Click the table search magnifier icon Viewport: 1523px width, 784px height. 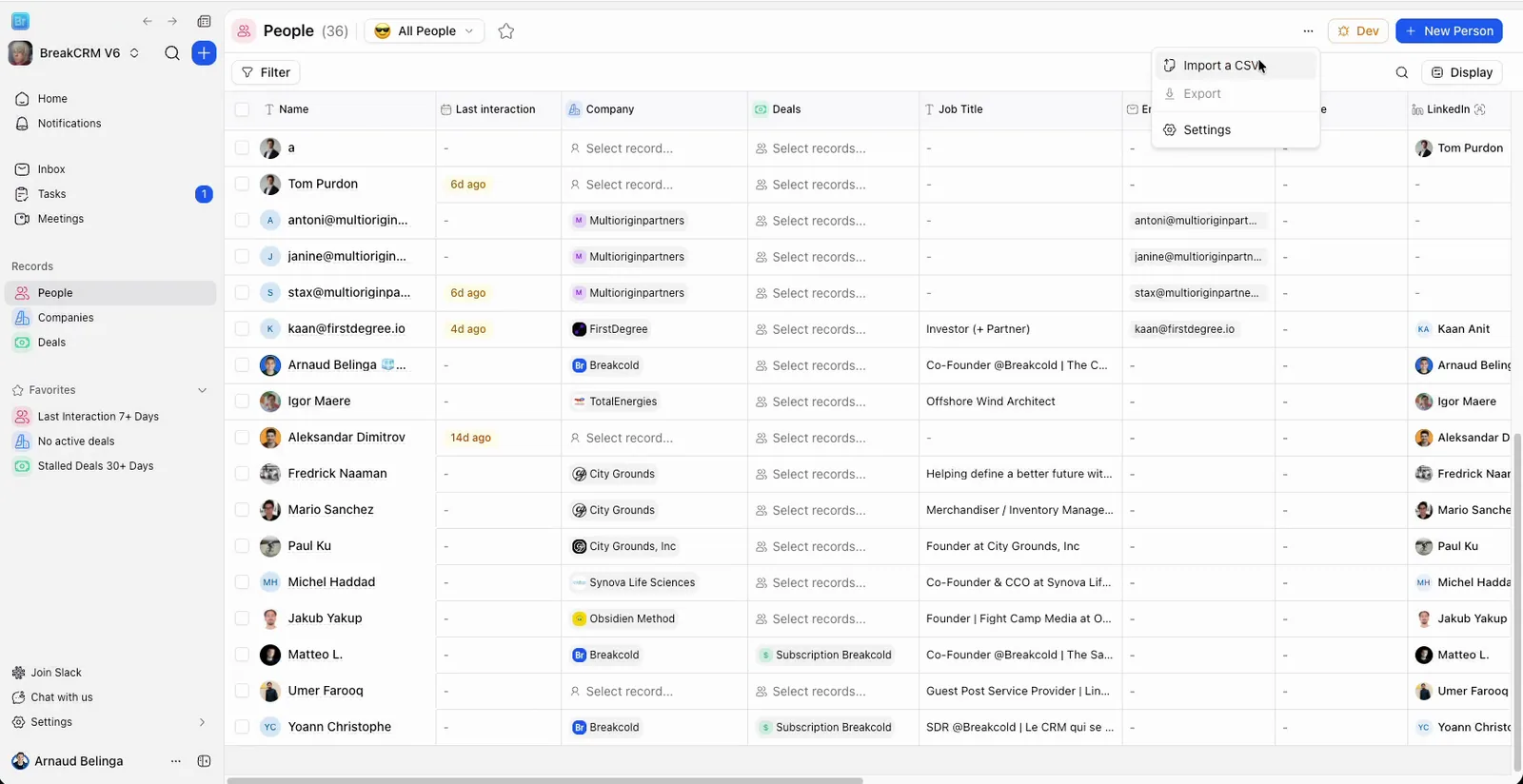1401,72
